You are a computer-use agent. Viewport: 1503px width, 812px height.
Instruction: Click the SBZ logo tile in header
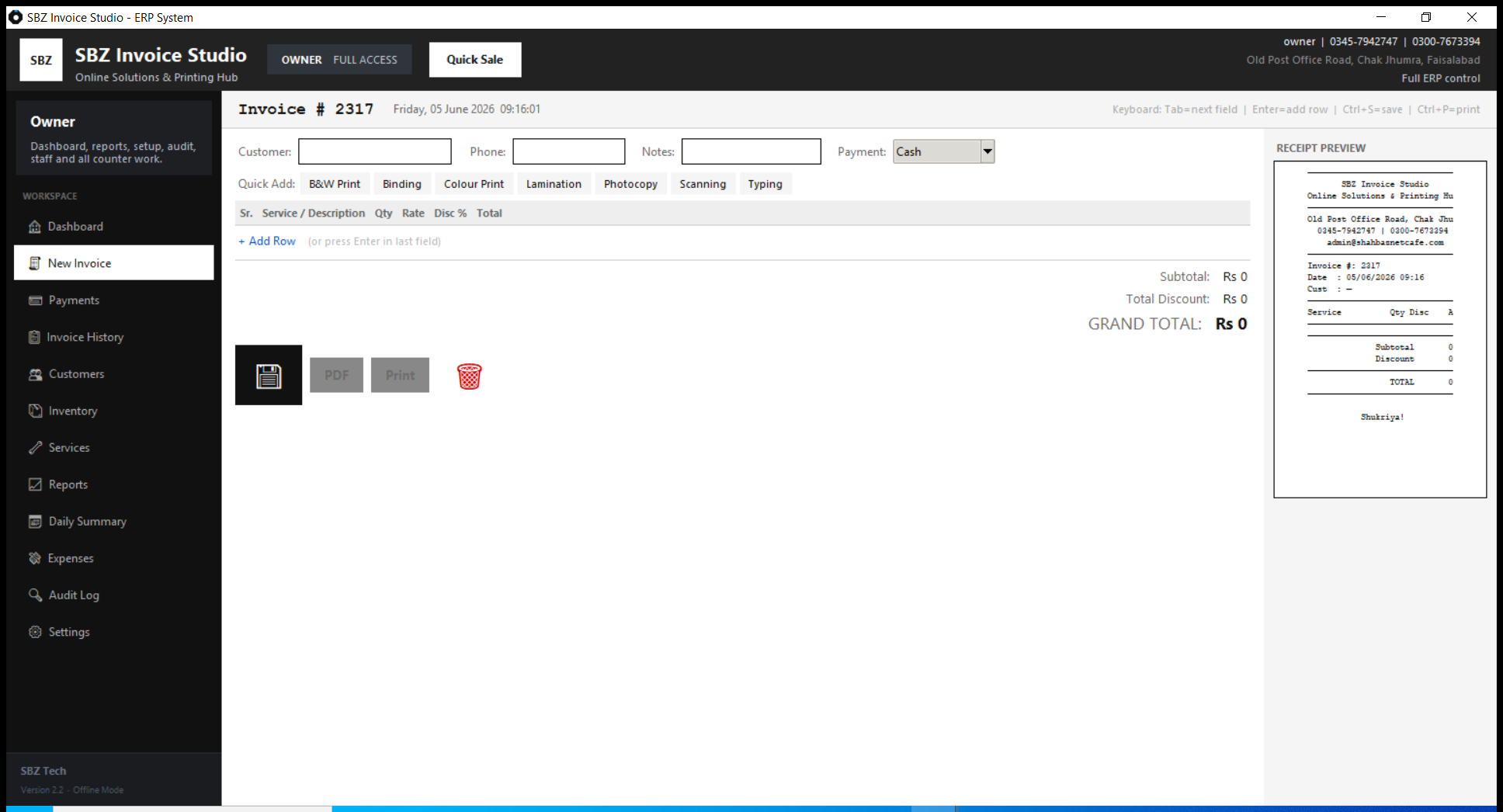tap(41, 60)
